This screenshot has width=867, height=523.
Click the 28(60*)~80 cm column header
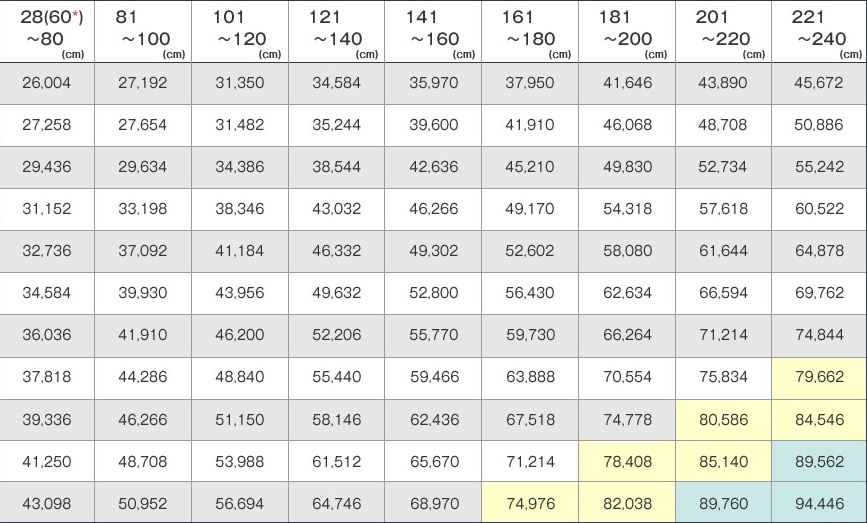coord(47,32)
